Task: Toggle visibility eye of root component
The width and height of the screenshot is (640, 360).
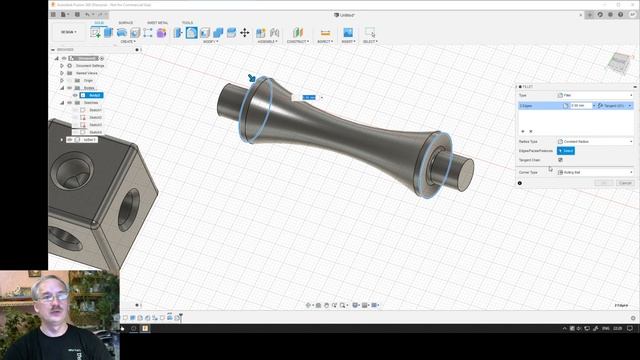Action: tap(64, 58)
